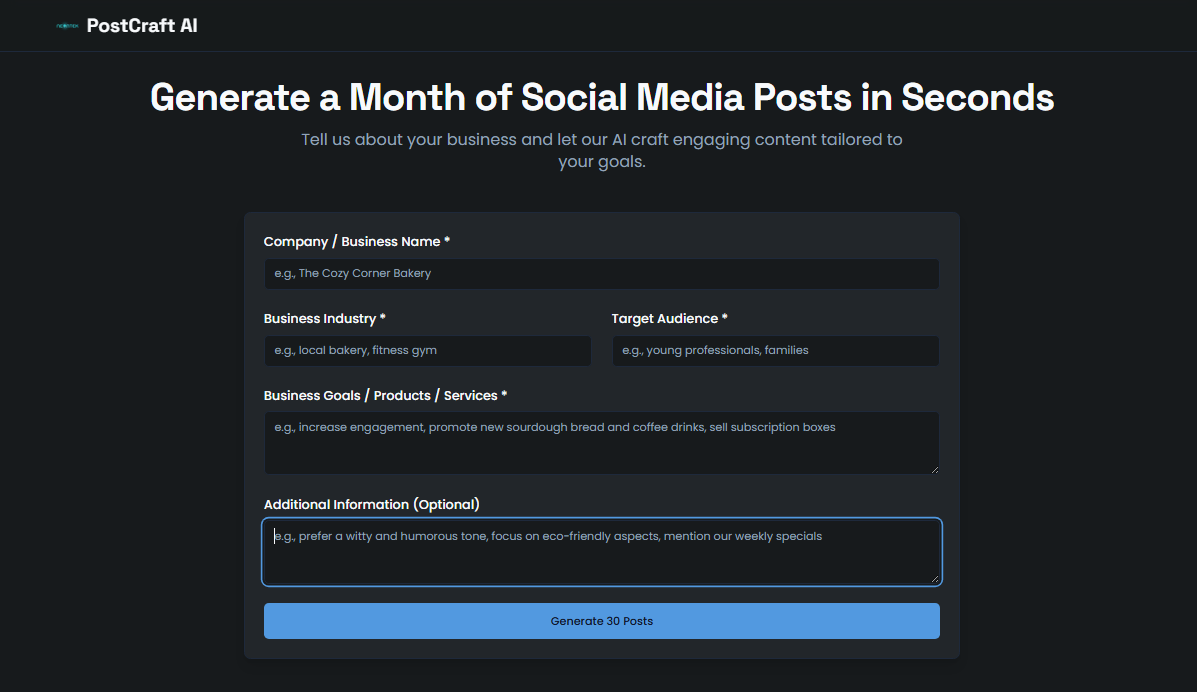Click the Business Goals textarea resize handle
Viewport: 1197px width, 692px height.
pyautogui.click(x=934, y=469)
